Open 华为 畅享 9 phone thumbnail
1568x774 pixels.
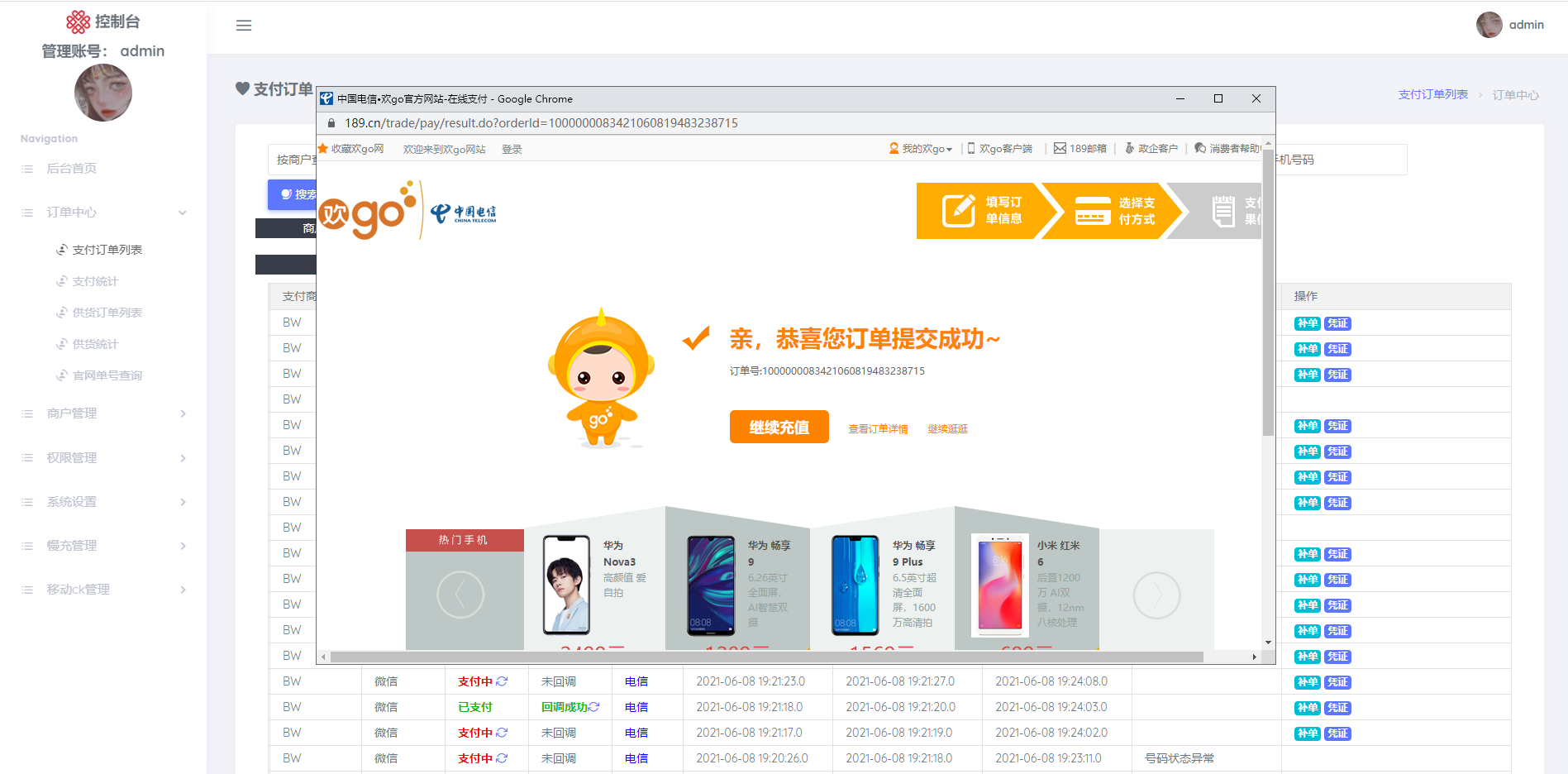pos(711,584)
